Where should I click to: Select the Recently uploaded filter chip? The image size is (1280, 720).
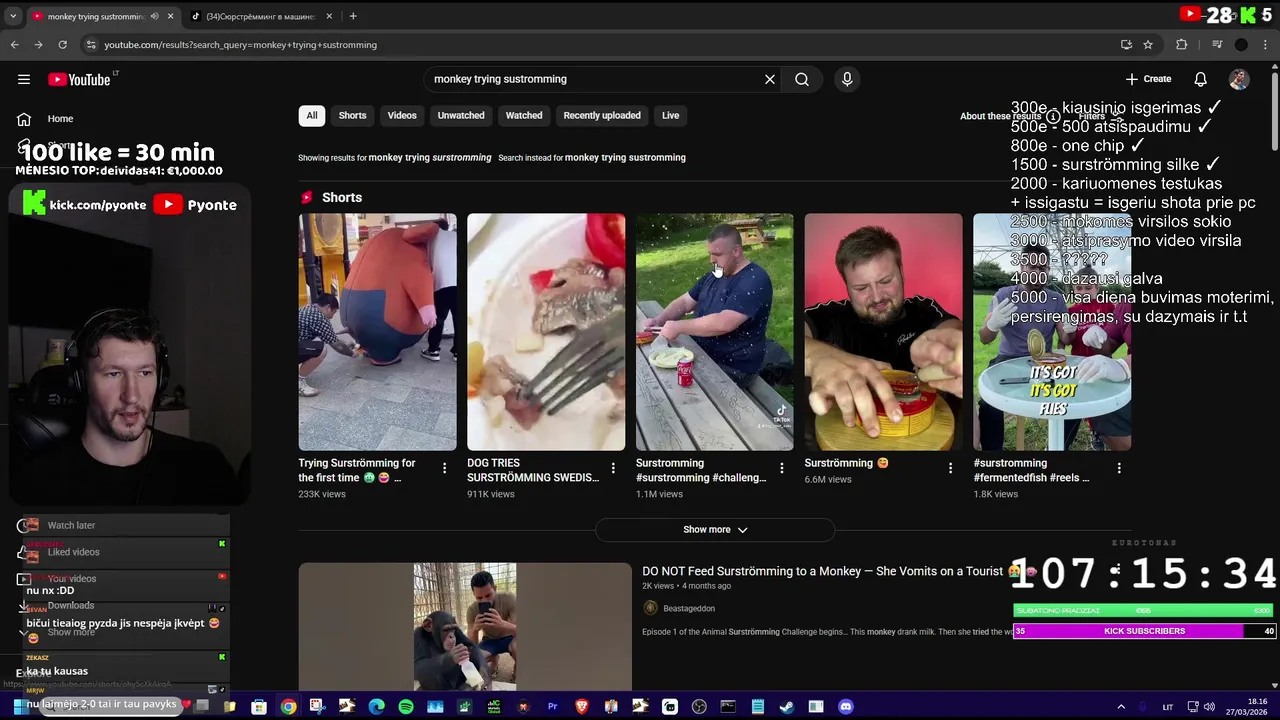[602, 115]
